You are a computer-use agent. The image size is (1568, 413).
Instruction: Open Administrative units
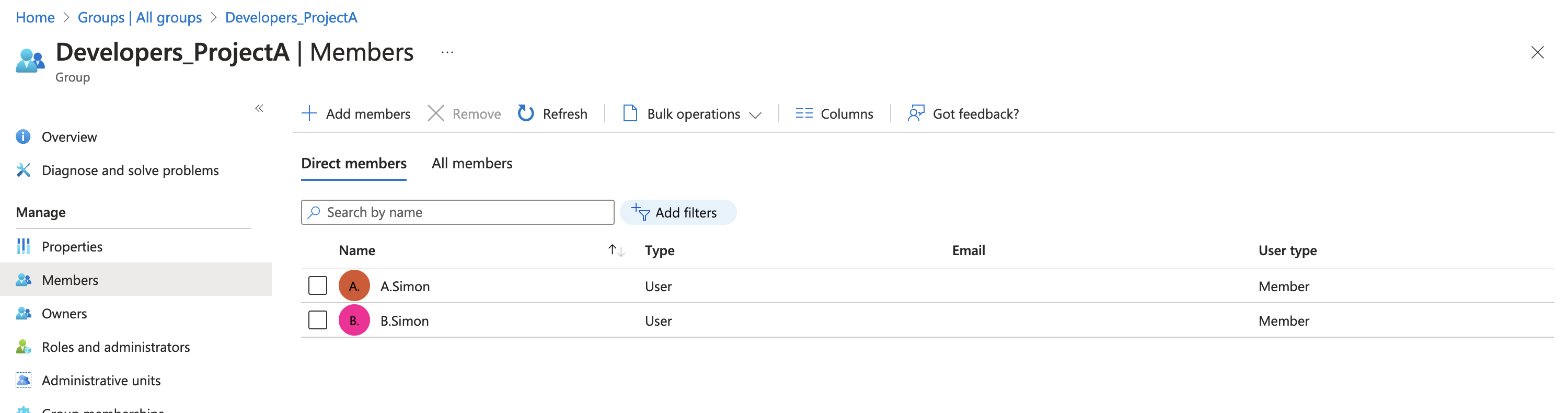[x=101, y=381]
